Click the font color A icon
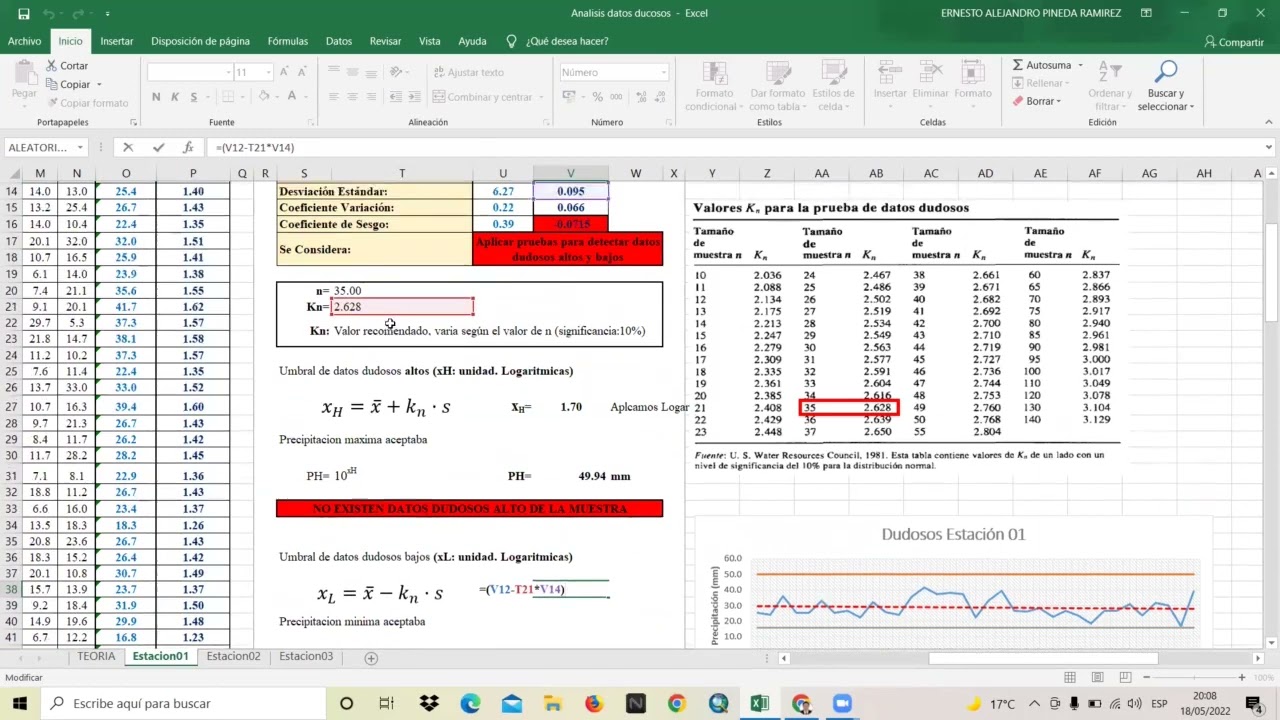The width and height of the screenshot is (1280, 720). tap(292, 96)
